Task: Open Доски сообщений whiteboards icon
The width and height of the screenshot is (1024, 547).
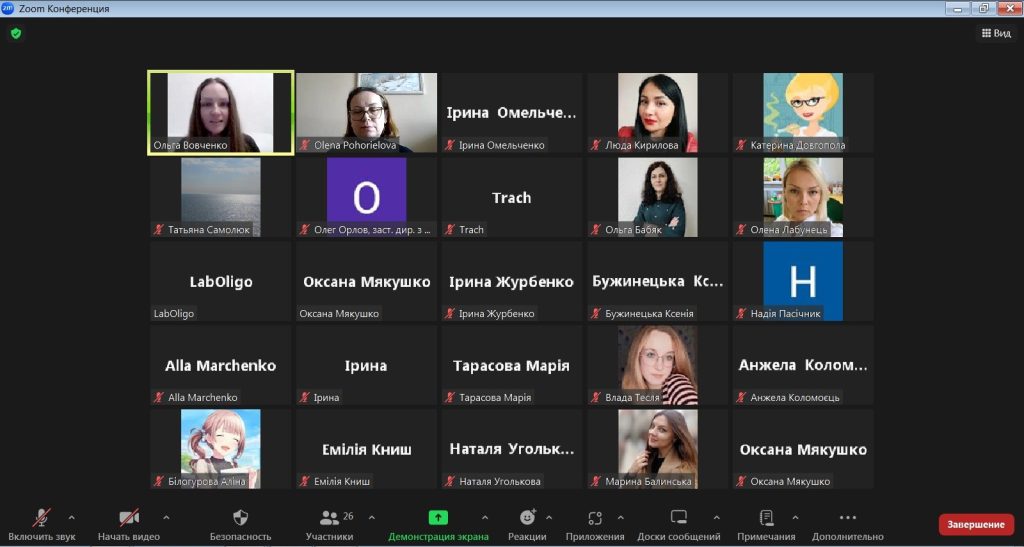Action: 679,518
